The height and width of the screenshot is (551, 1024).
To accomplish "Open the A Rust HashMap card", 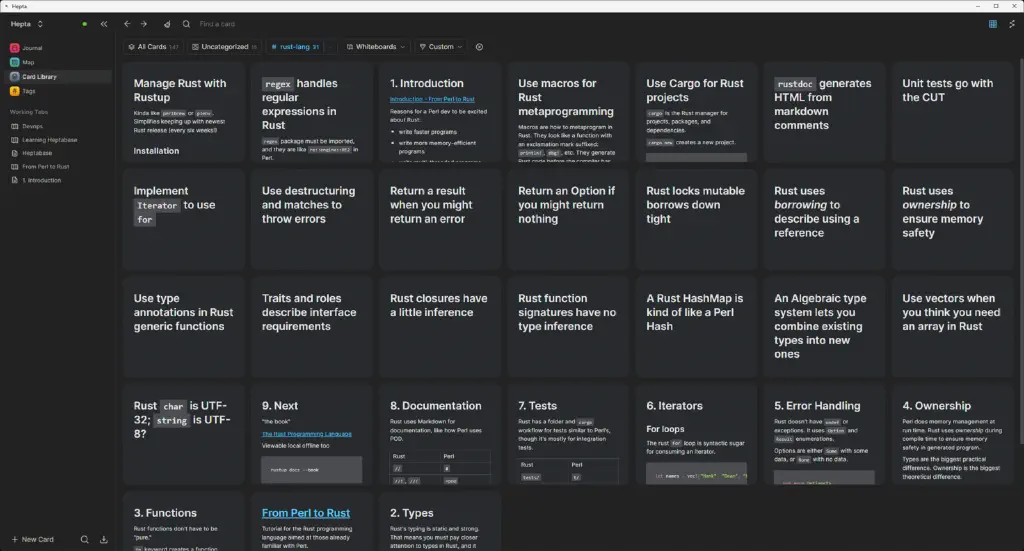I will pos(696,326).
